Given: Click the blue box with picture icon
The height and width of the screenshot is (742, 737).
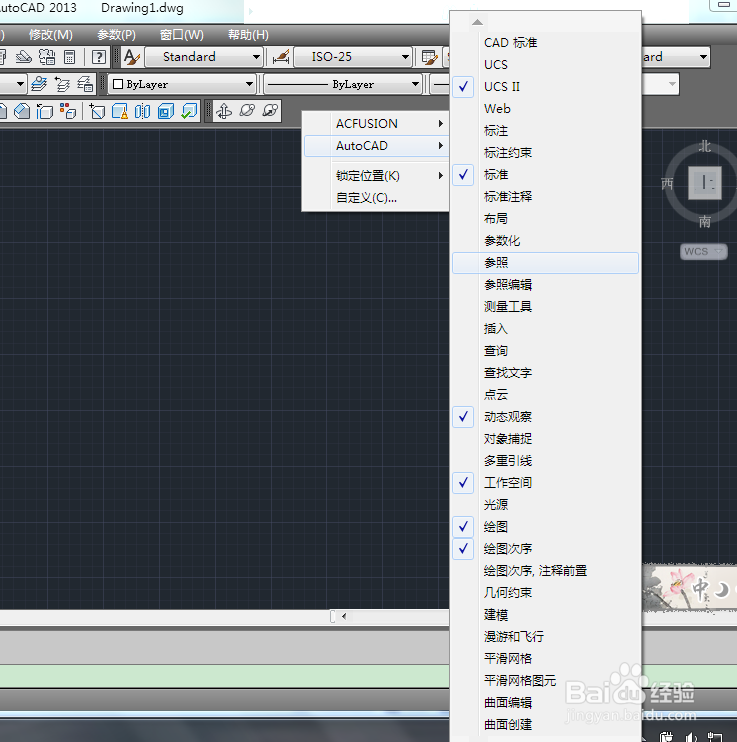Looking at the screenshot, I should tap(166, 111).
